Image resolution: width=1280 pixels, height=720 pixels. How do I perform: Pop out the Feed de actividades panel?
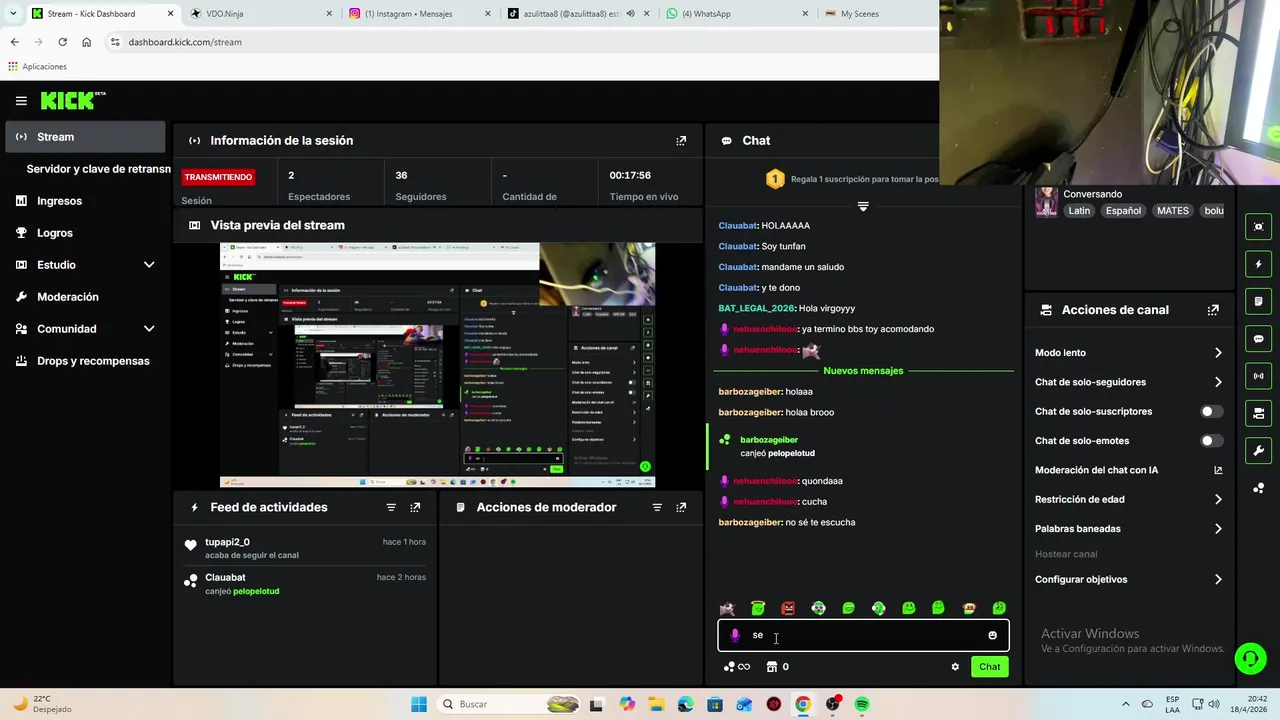[x=415, y=507]
